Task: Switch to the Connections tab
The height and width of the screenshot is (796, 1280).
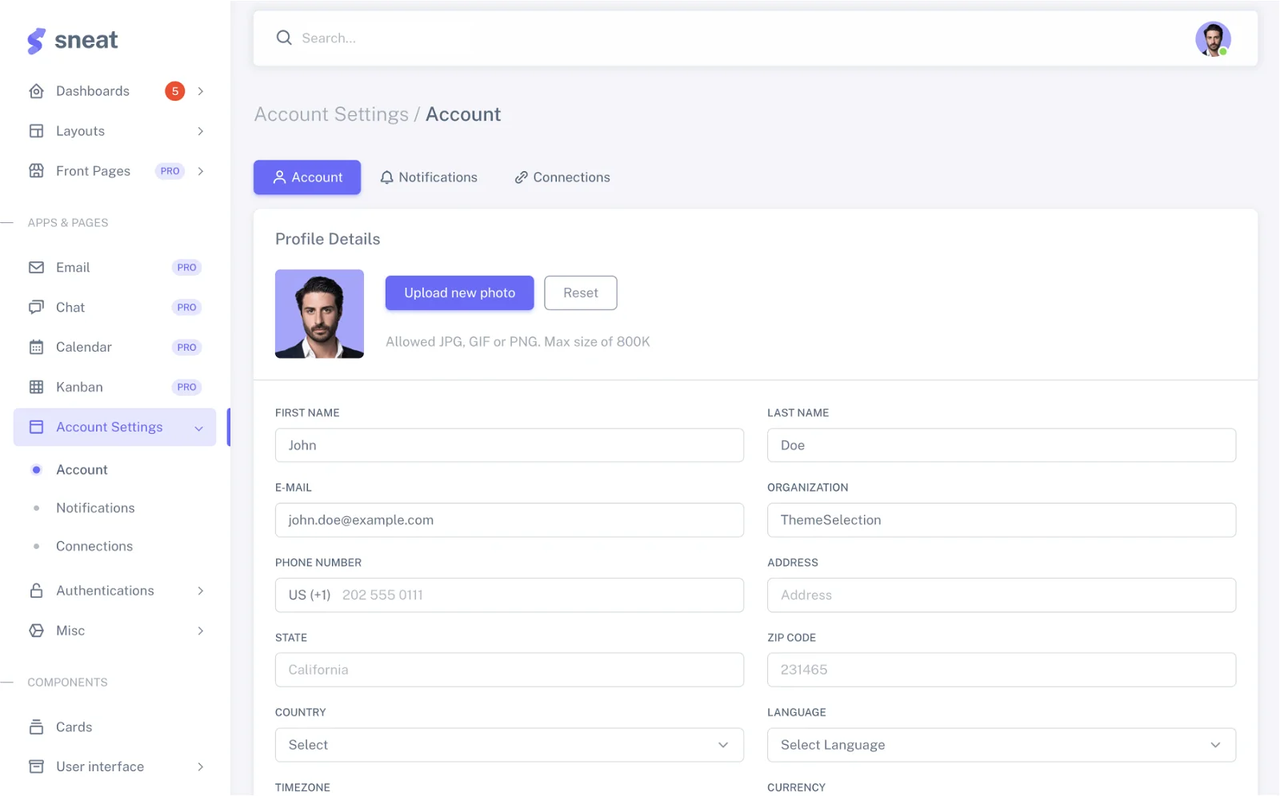Action: [562, 177]
